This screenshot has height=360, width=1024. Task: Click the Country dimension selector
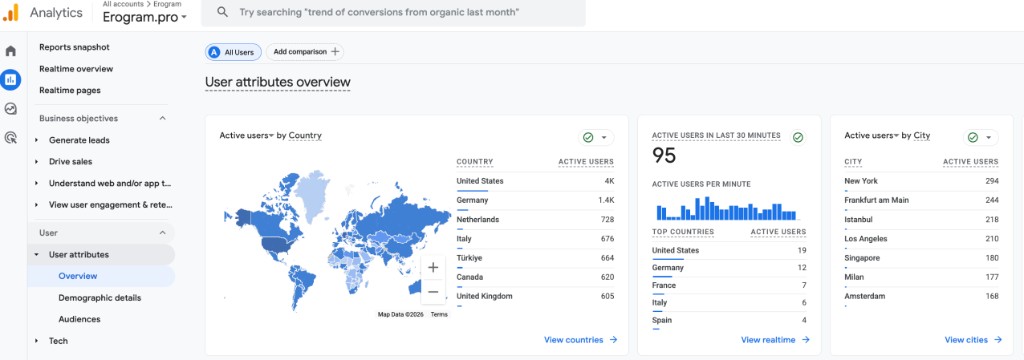[305, 135]
